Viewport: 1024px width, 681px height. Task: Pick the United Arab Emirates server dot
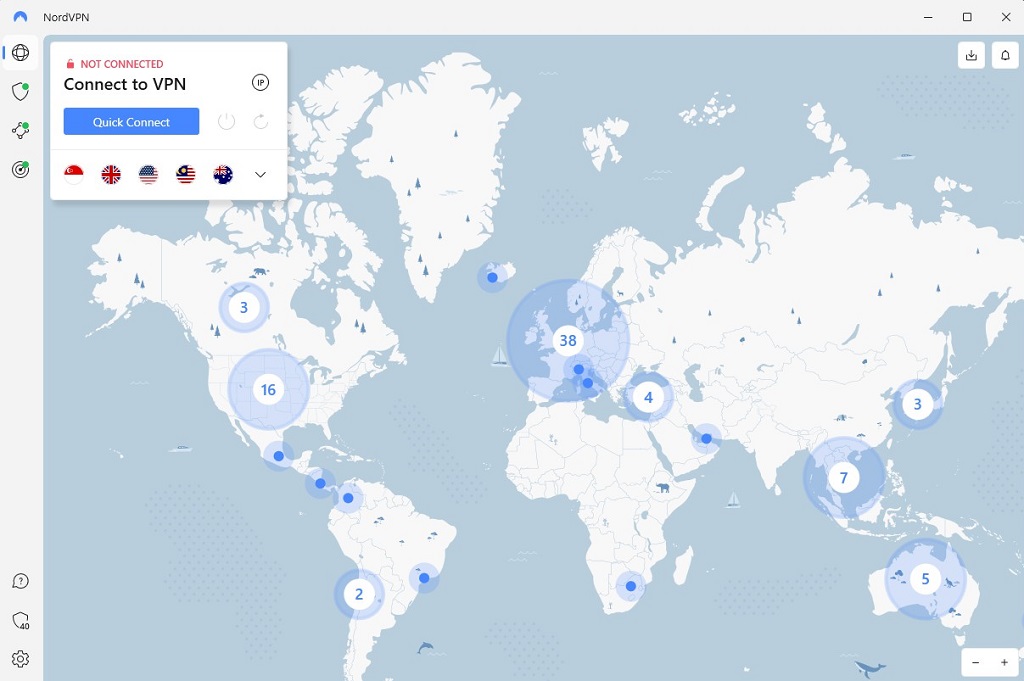[706, 439]
